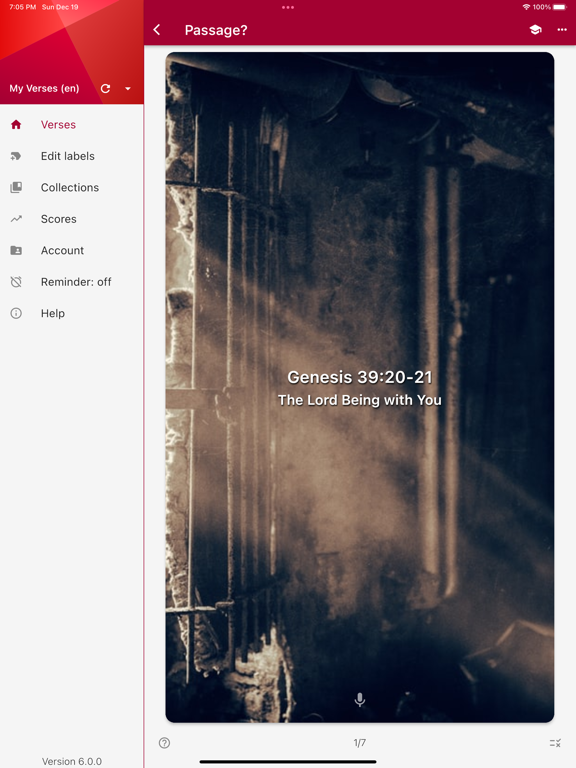Click the home icon beside Verses
Screen dimensions: 576x768
pos(16,124)
